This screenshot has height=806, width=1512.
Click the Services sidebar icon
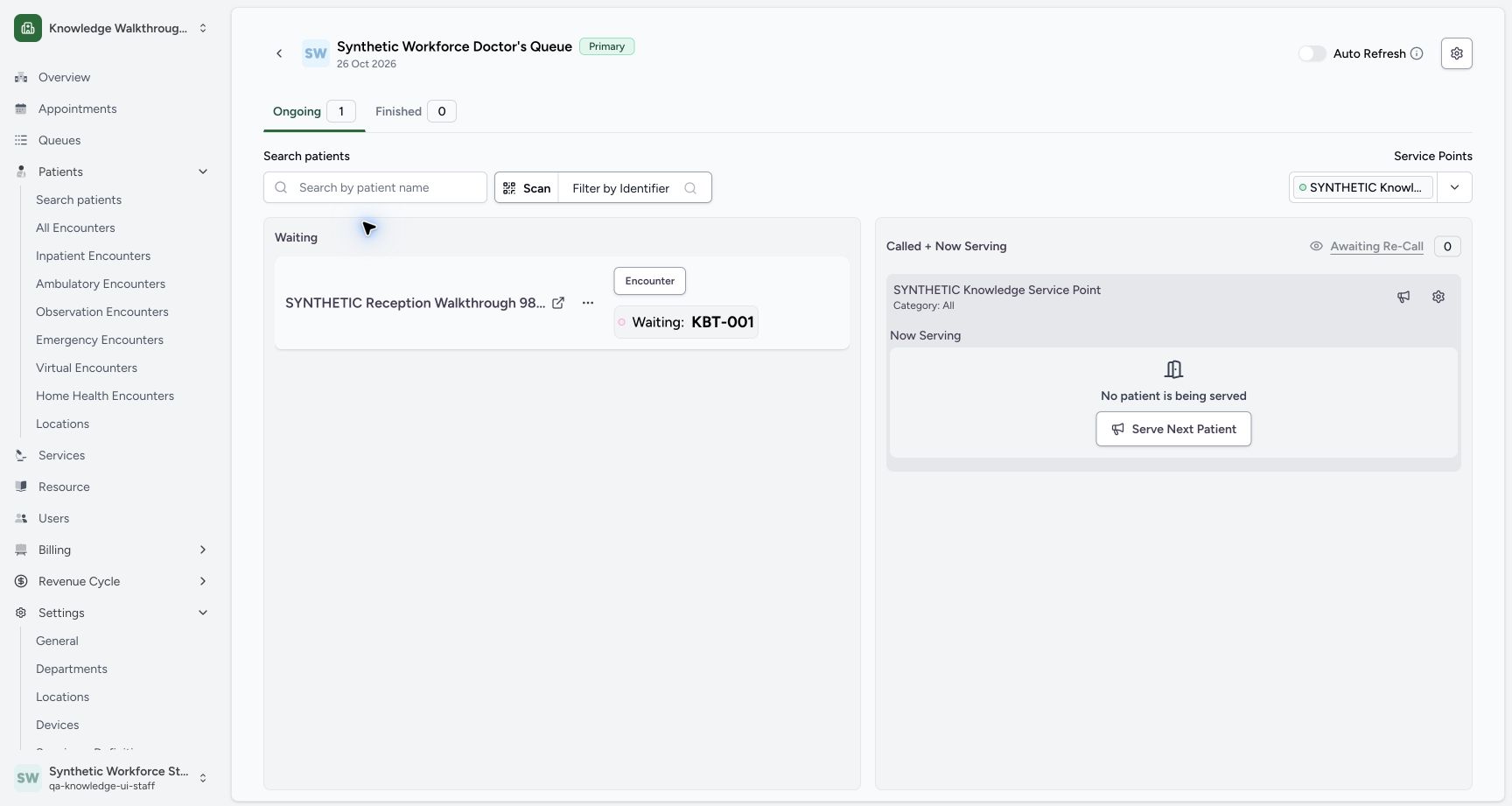tap(21, 455)
